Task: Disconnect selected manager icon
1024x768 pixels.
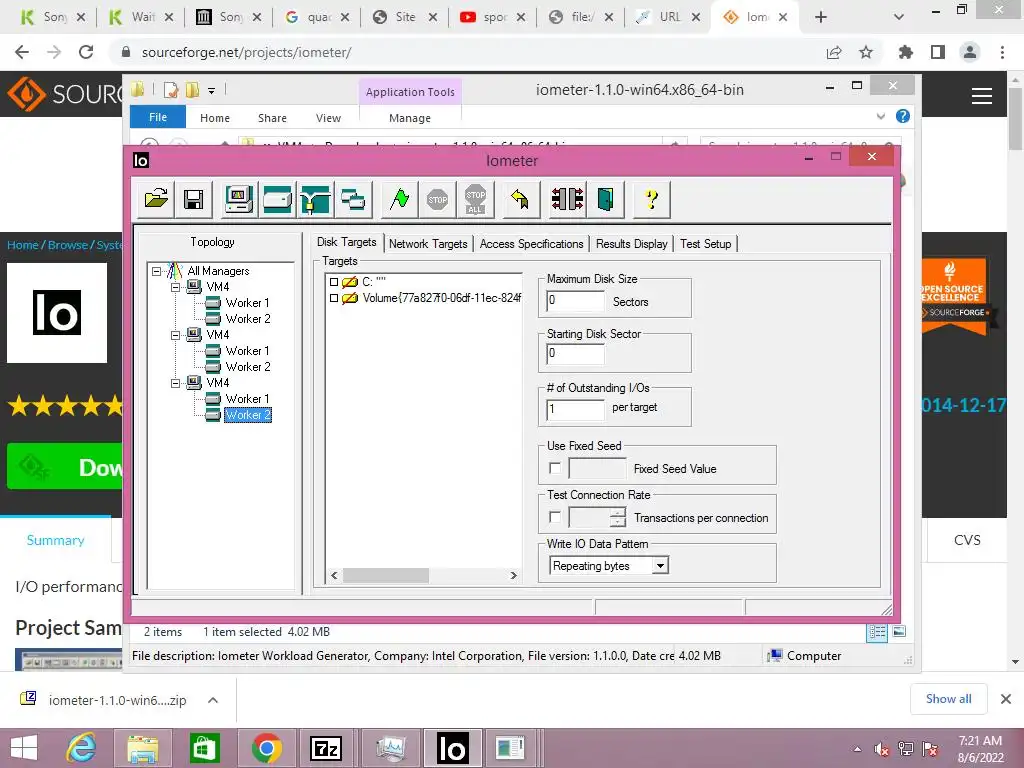Action: pyautogui.click(x=568, y=199)
